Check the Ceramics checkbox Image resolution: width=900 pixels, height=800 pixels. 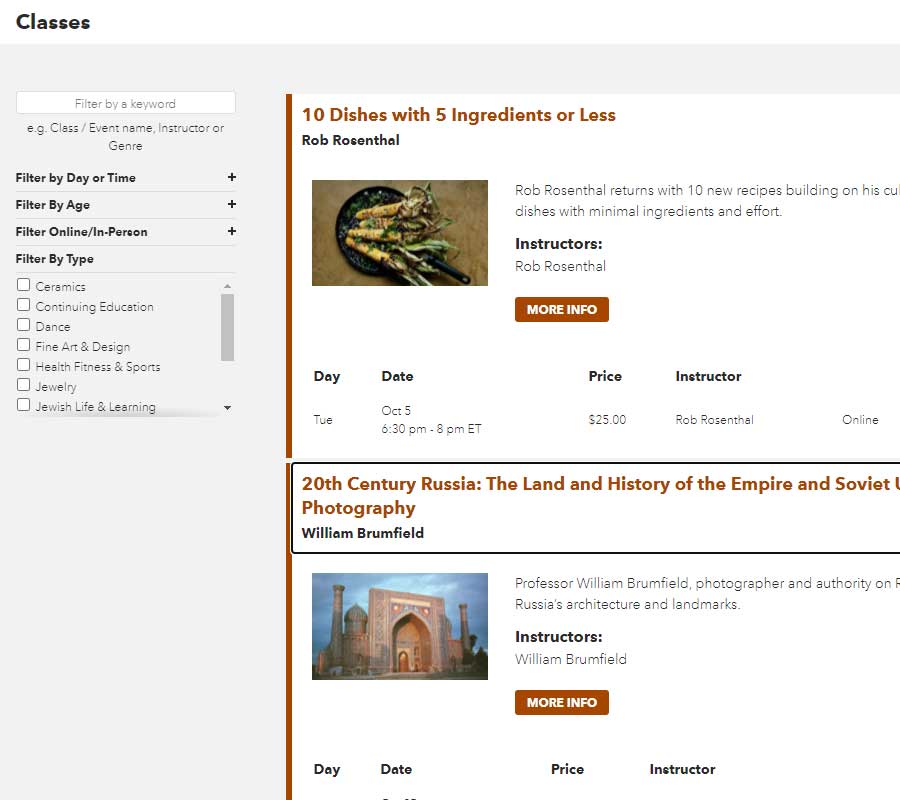coord(24,285)
